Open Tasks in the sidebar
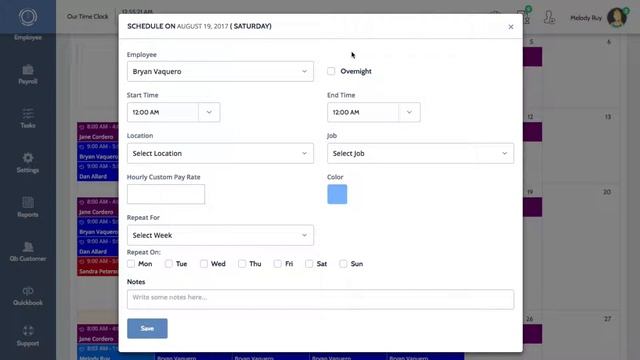Screen dimensions: 640x360 click(x=28, y=119)
